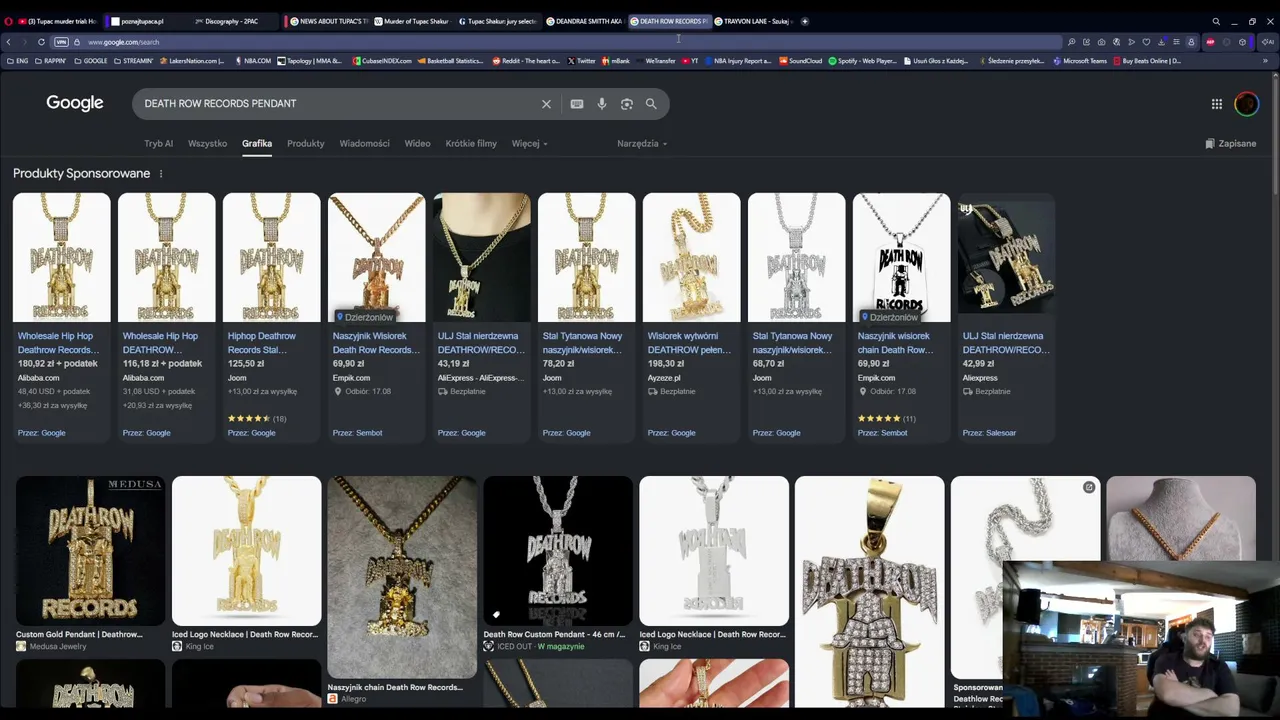Open the Reddit bookmark
Viewport: 1280px width, 720px height.
coord(526,61)
